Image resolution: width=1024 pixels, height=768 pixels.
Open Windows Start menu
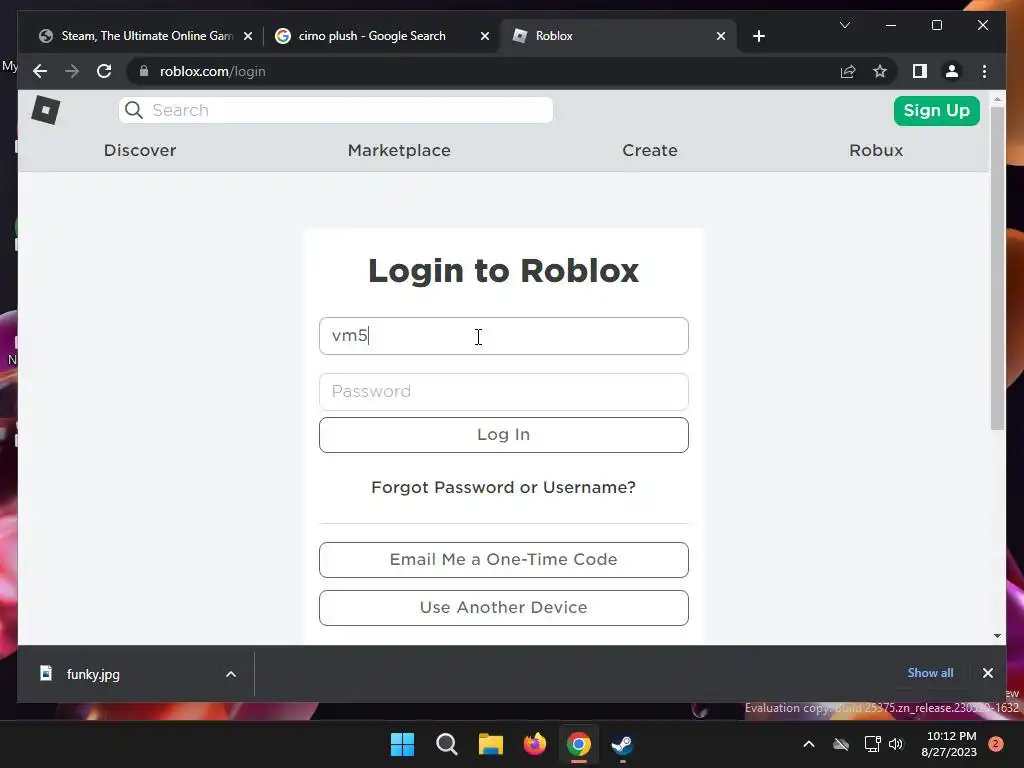(x=402, y=744)
